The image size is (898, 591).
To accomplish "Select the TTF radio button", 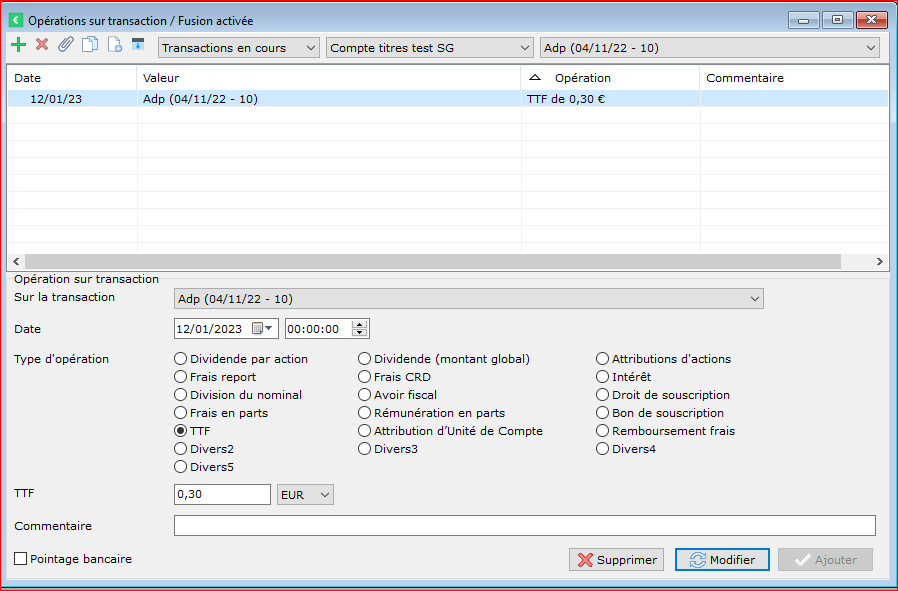I will coord(180,431).
